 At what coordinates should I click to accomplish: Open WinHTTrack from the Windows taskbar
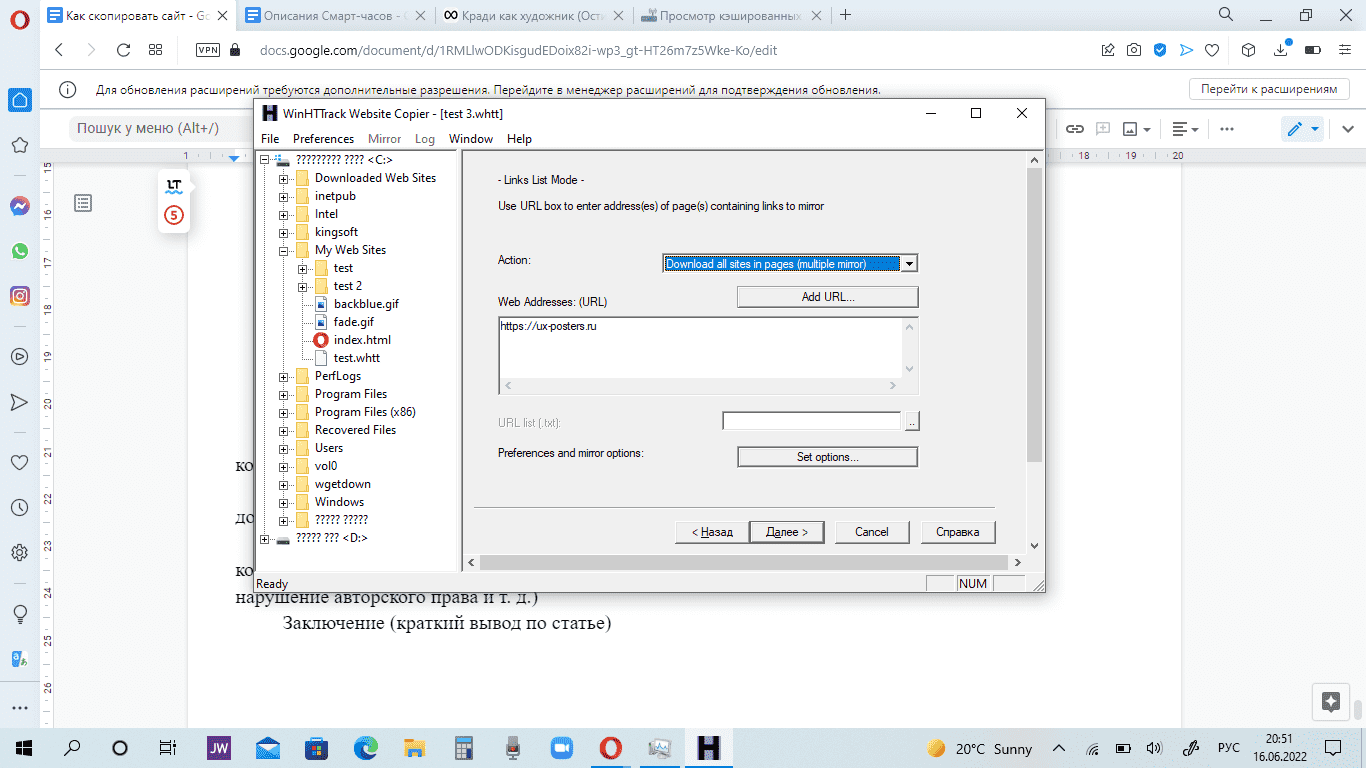pos(709,748)
